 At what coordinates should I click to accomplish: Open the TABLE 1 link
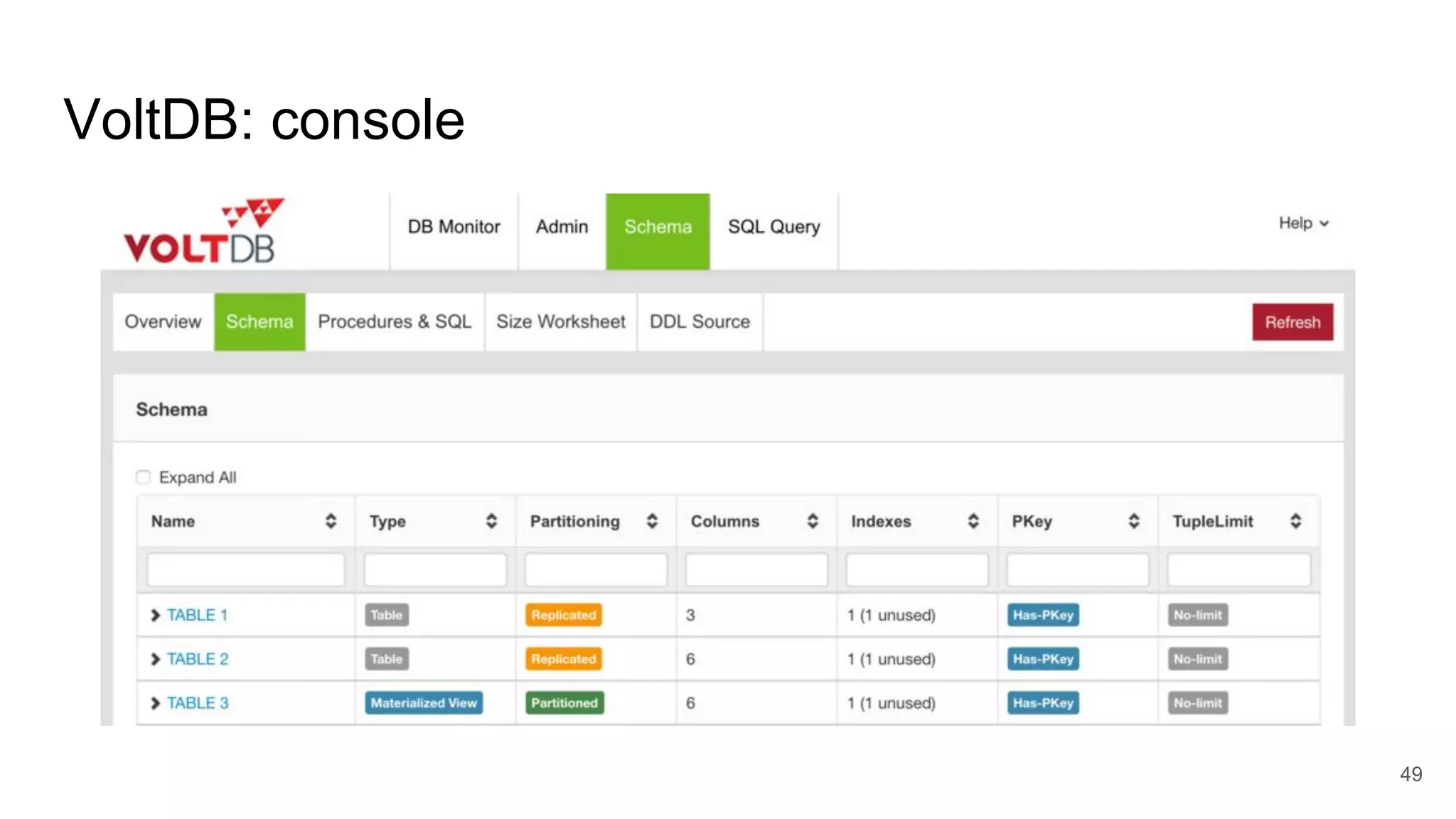197,615
